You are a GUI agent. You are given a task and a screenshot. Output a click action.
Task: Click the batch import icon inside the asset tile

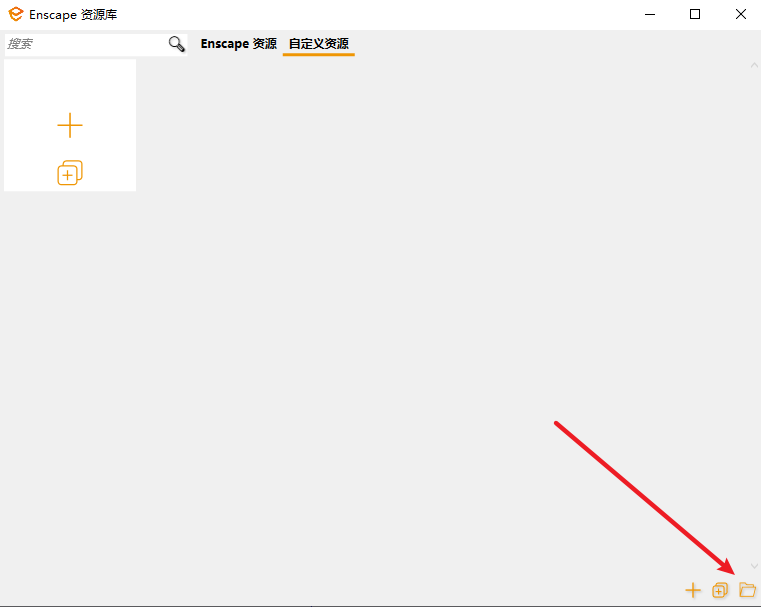point(70,173)
